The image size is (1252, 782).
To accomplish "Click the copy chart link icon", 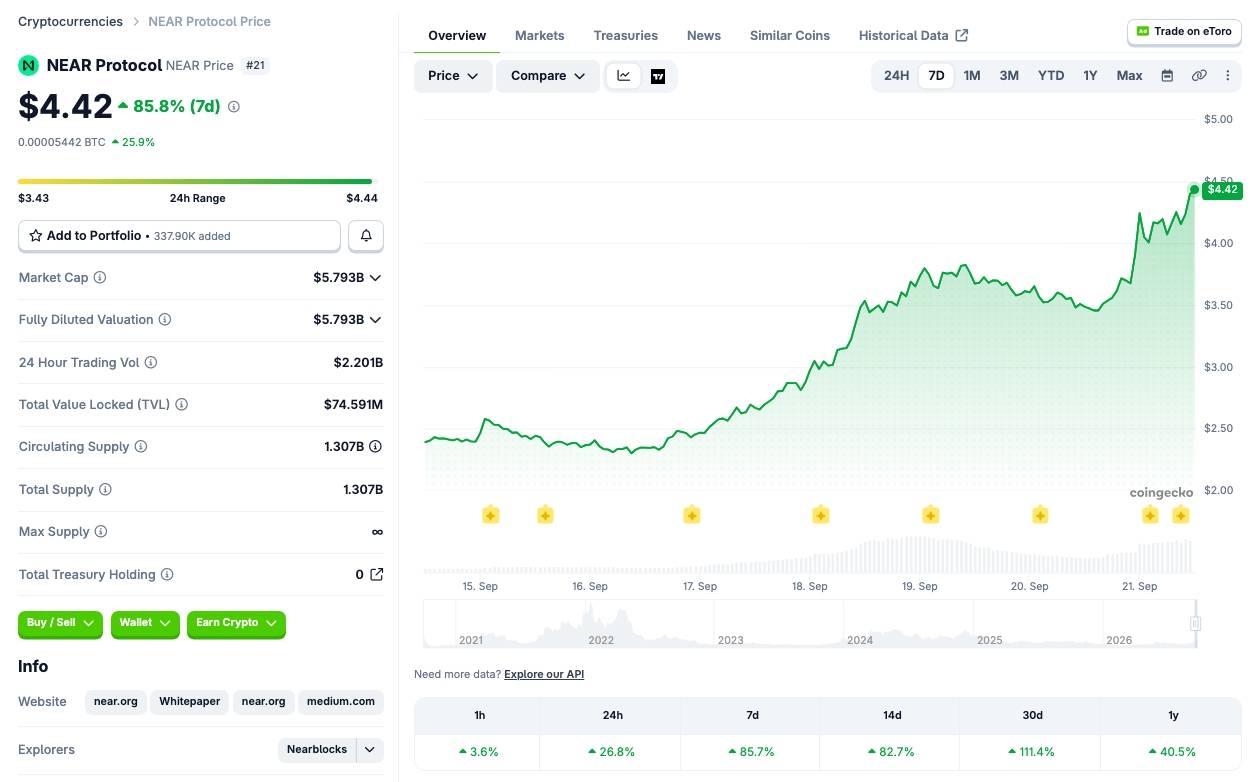I will (x=1199, y=76).
